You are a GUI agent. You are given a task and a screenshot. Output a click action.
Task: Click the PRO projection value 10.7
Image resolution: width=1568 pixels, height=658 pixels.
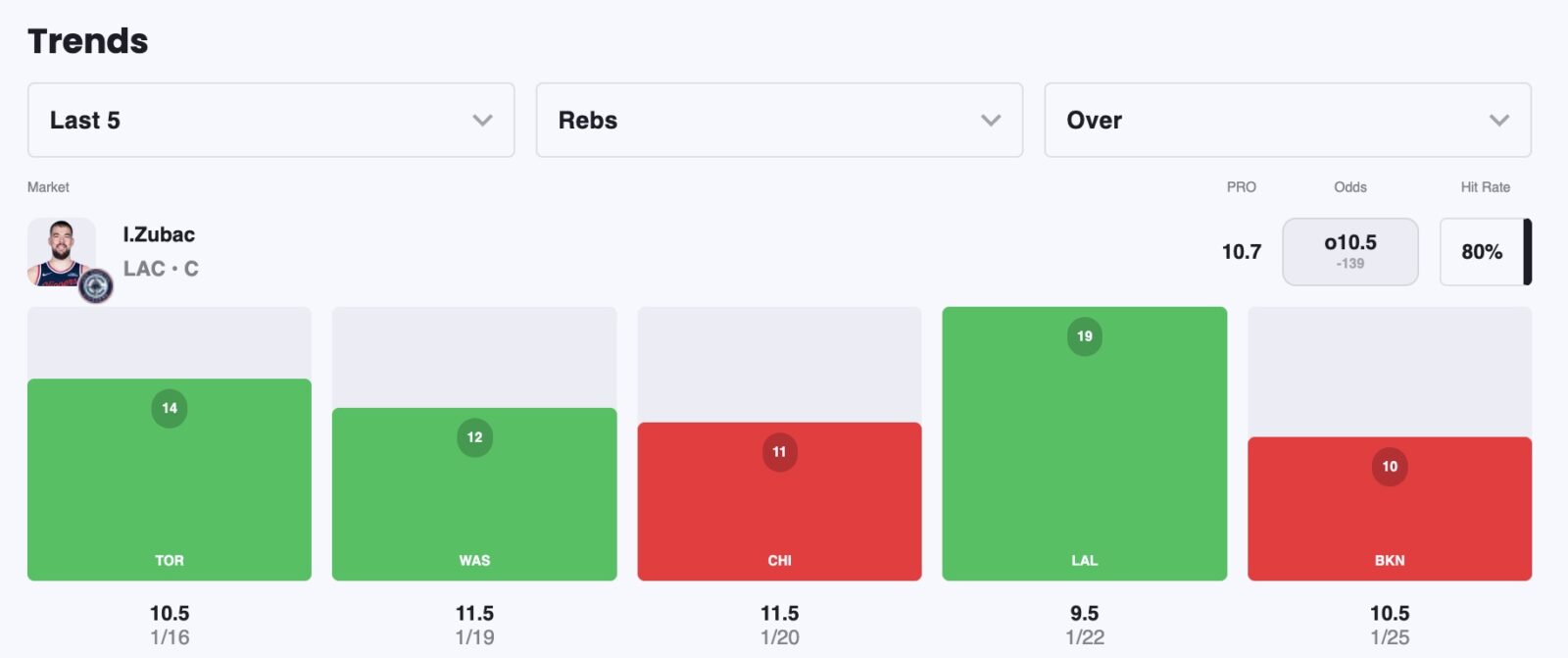[1241, 252]
